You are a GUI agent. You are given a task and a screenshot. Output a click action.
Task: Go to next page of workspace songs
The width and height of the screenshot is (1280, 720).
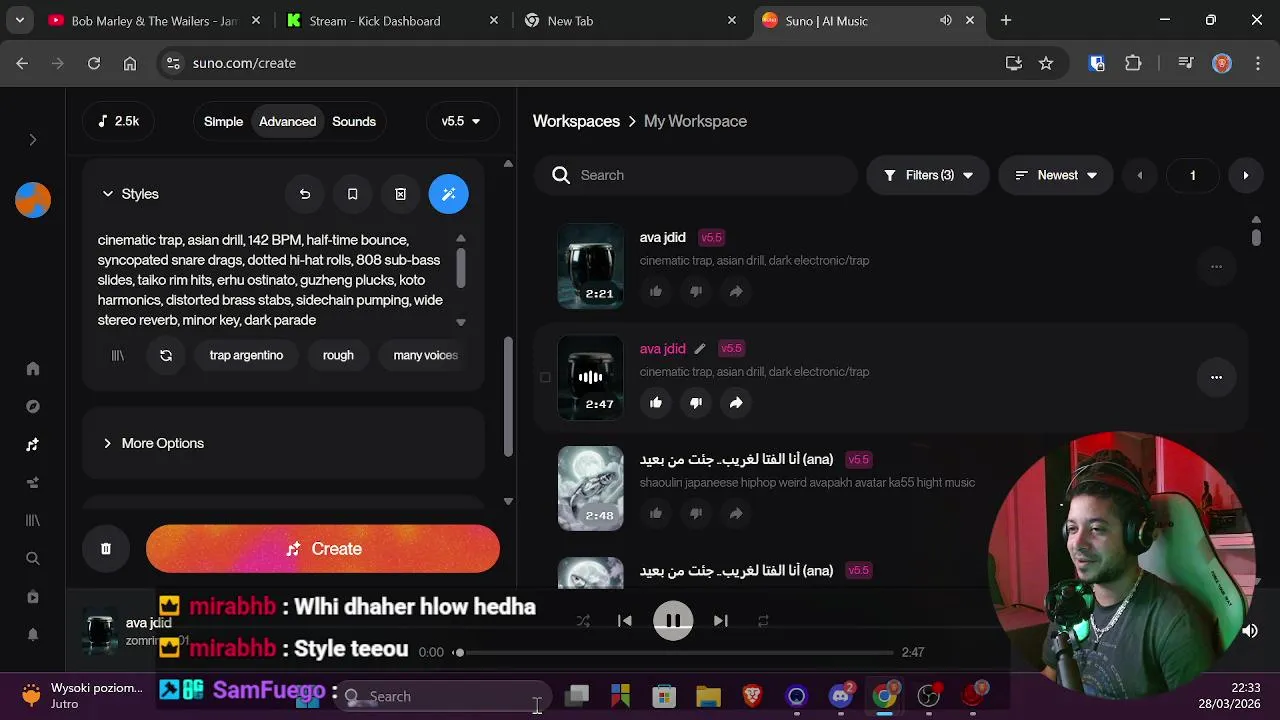point(1245,175)
